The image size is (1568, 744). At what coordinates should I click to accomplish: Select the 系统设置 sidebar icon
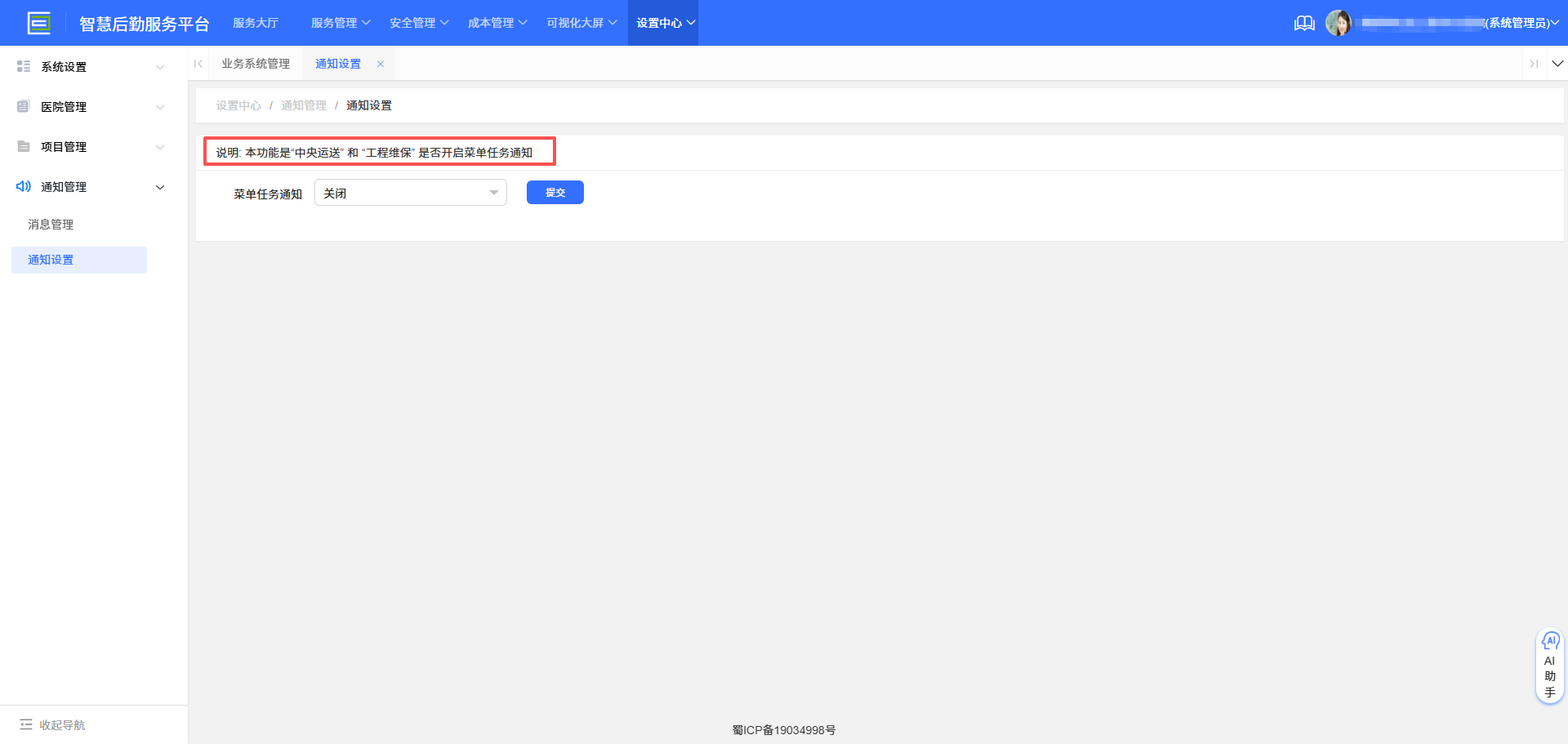click(24, 66)
